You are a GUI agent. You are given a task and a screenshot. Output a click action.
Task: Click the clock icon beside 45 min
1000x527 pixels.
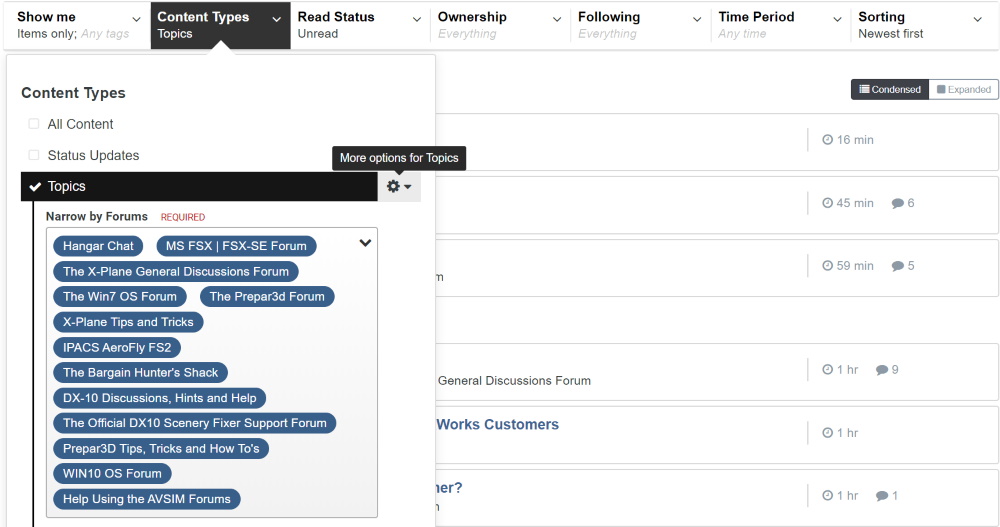pyautogui.click(x=827, y=203)
